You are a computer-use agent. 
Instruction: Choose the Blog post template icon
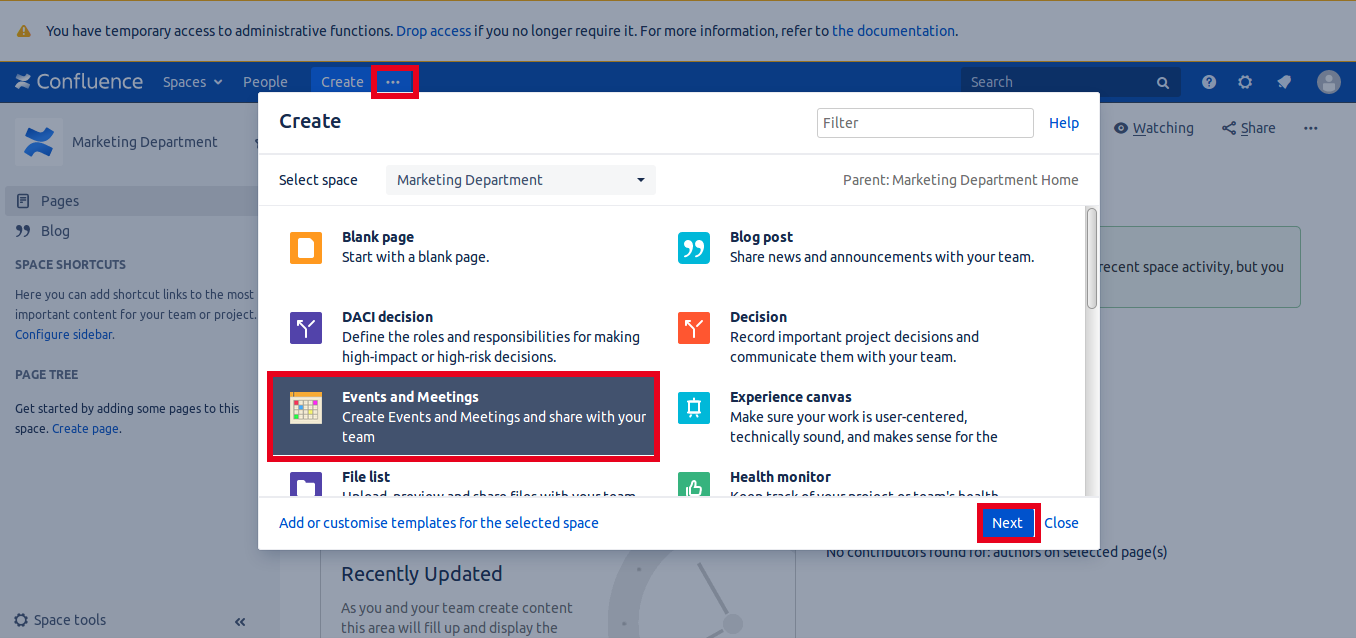[694, 248]
